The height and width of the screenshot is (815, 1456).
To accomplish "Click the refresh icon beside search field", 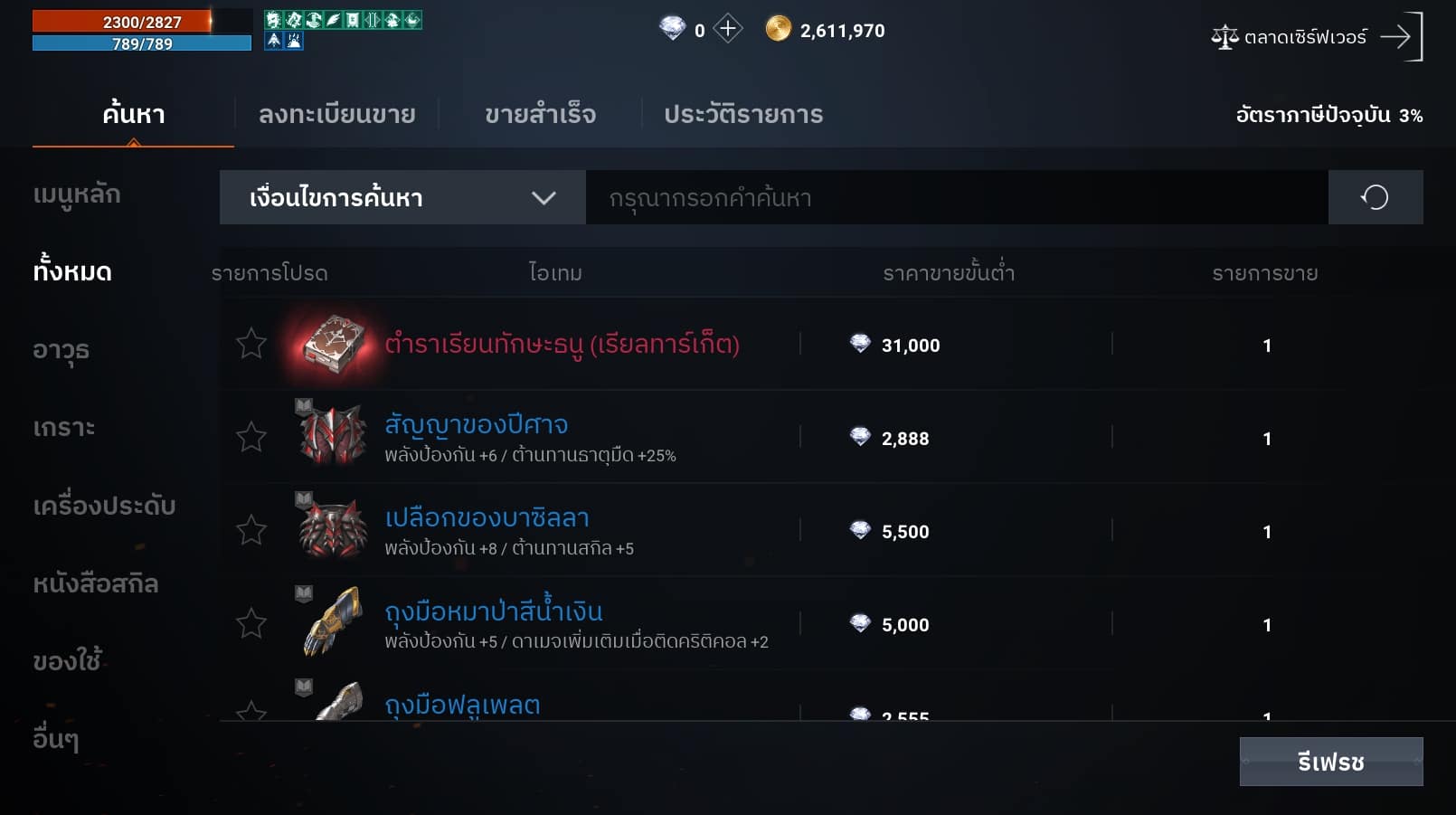I will (x=1375, y=197).
